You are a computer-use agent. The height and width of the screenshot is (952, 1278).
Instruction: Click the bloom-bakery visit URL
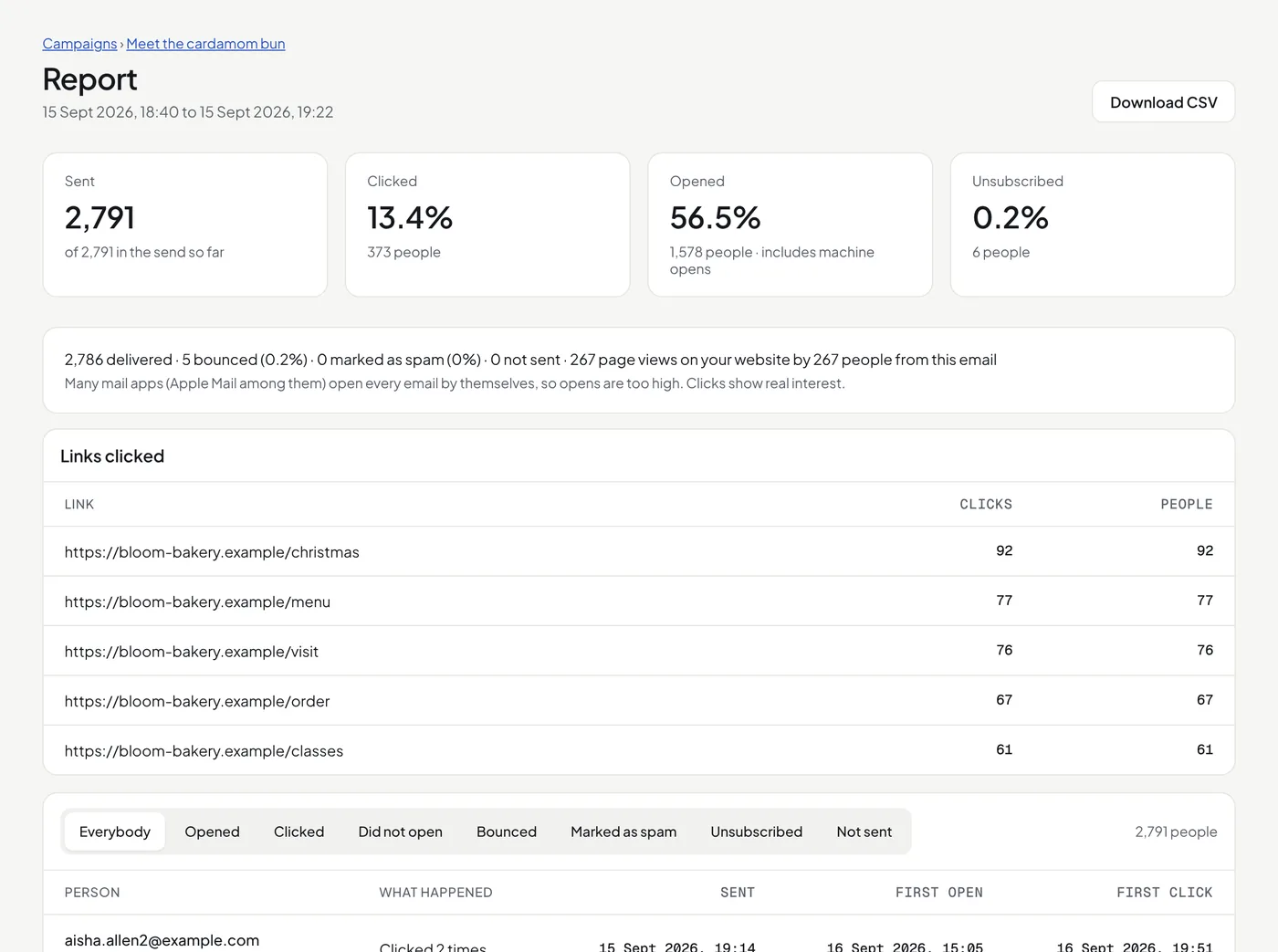pyautogui.click(x=192, y=652)
